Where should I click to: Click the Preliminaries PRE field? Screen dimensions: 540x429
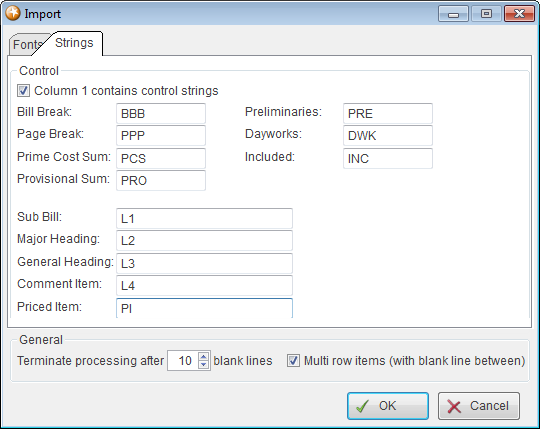point(388,113)
